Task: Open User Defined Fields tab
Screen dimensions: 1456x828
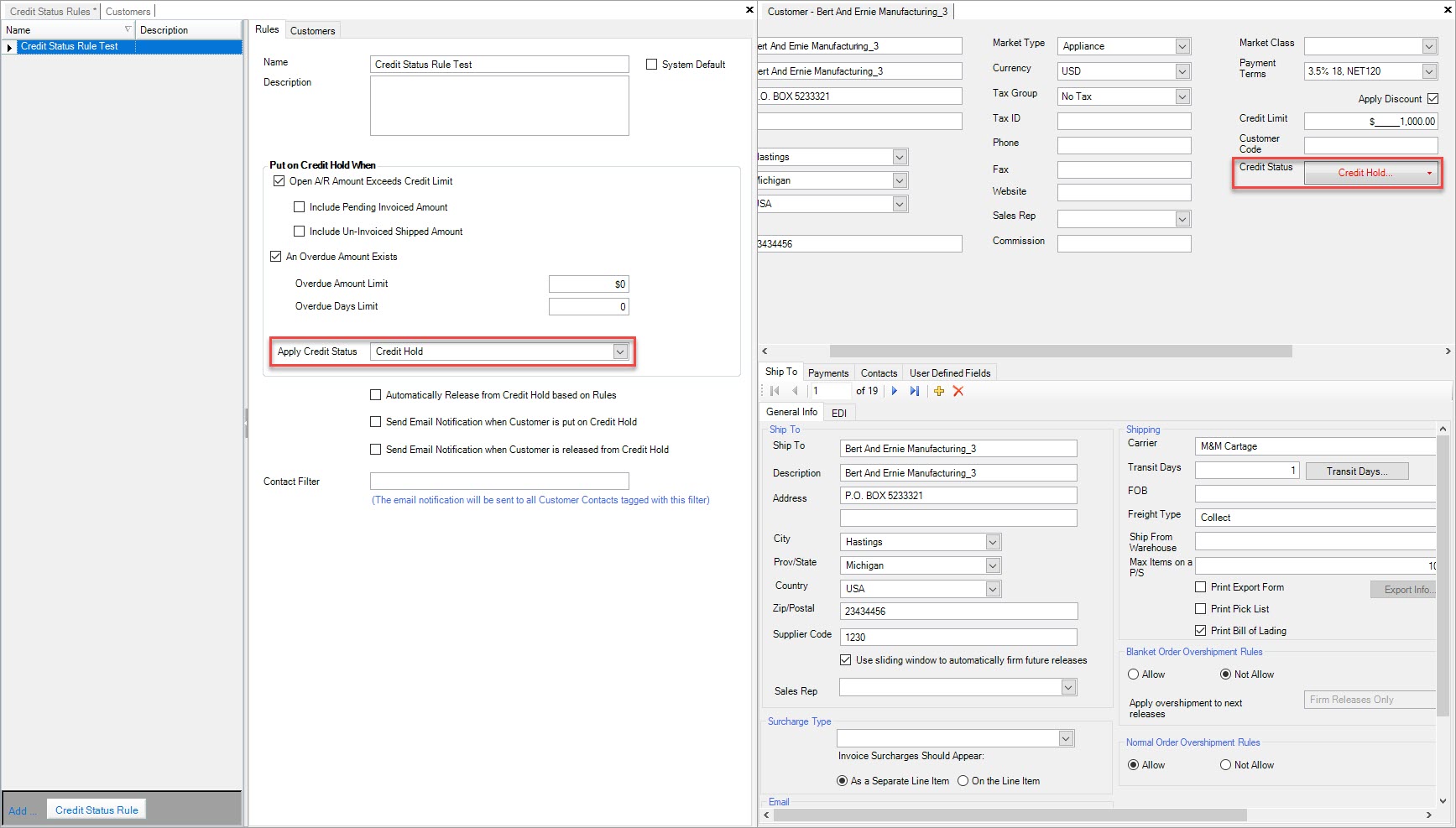Action: click(x=950, y=373)
